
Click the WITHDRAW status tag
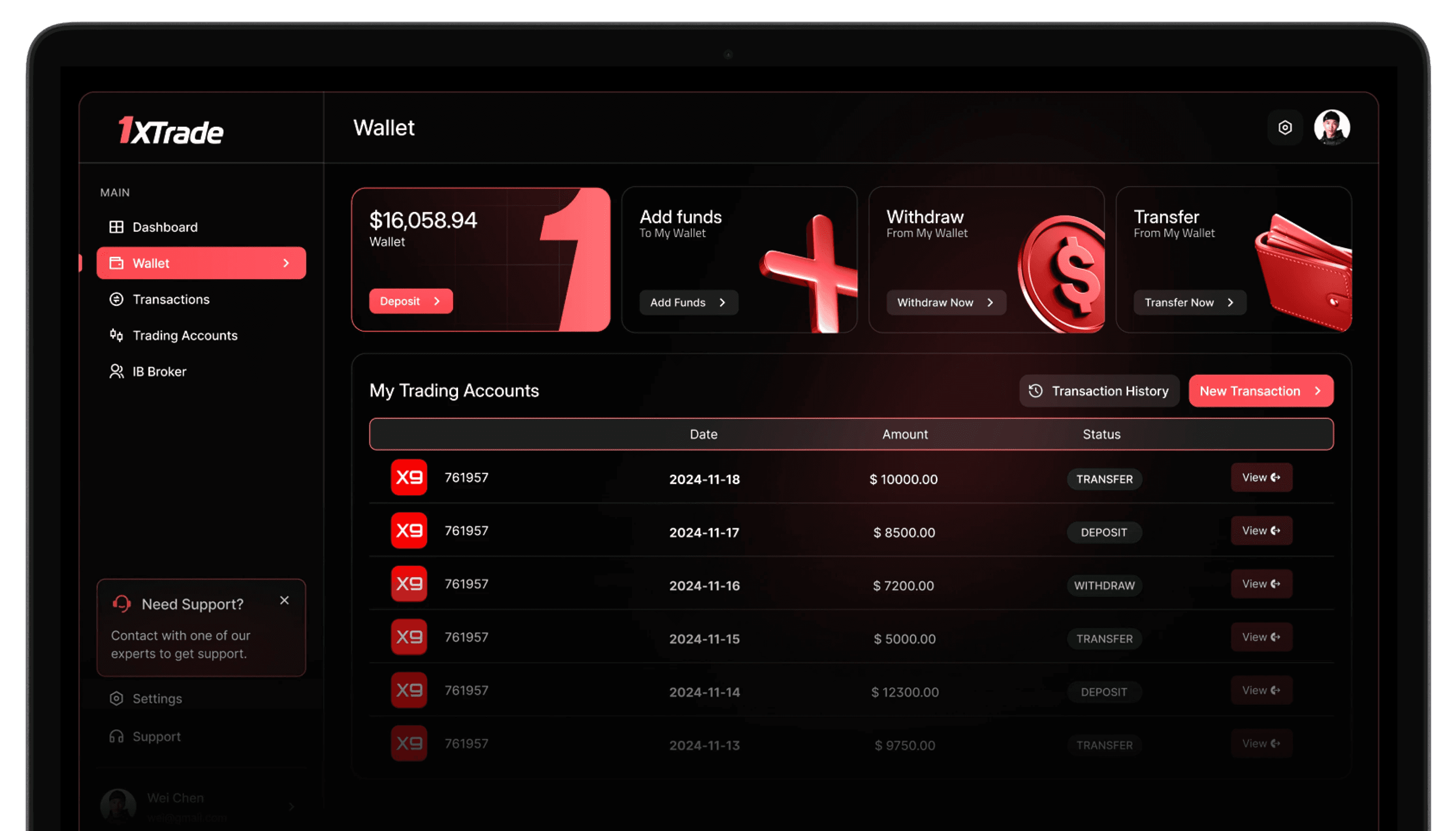coord(1104,586)
